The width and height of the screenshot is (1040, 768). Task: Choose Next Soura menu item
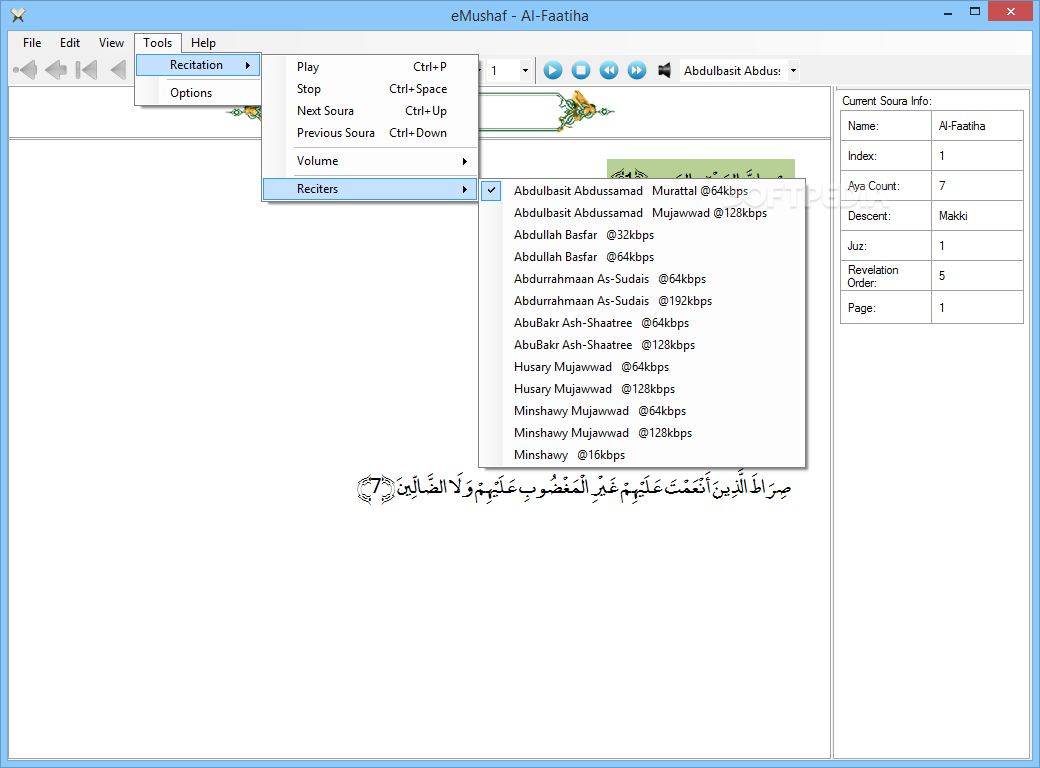tap(370, 111)
